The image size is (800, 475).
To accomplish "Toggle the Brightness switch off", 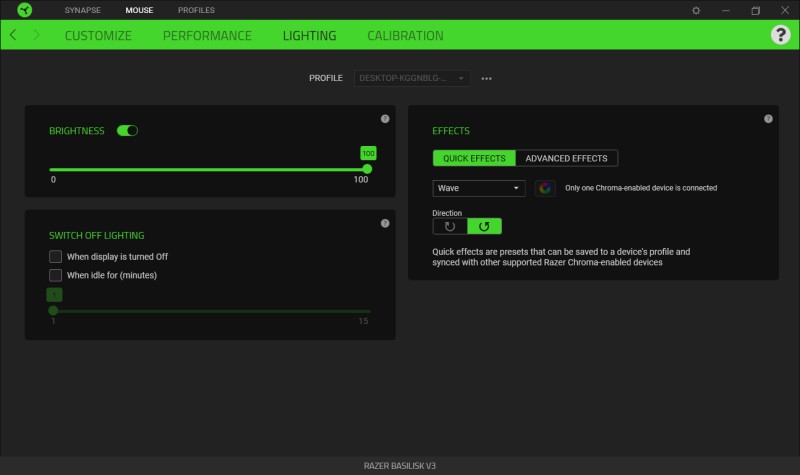I will 127,131.
